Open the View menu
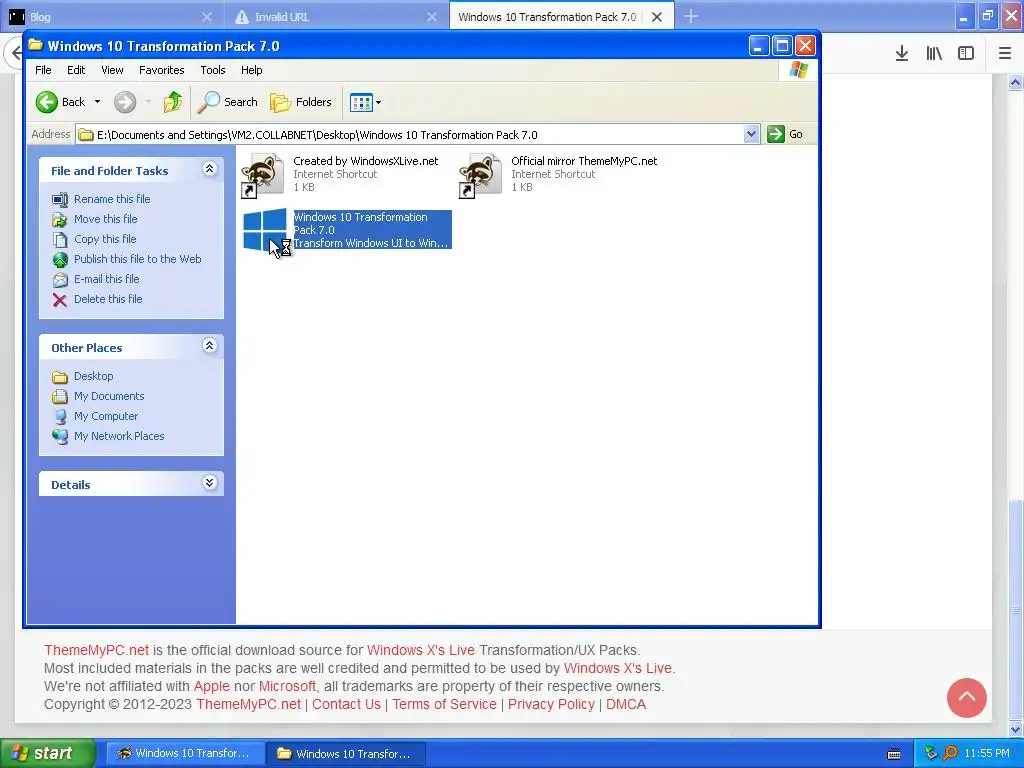This screenshot has height=768, width=1024. 112,70
